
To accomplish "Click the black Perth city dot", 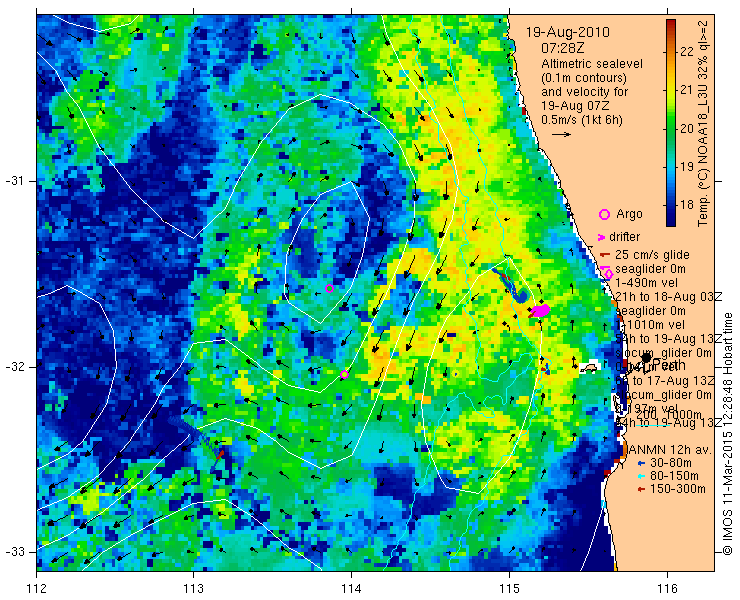I will [646, 358].
